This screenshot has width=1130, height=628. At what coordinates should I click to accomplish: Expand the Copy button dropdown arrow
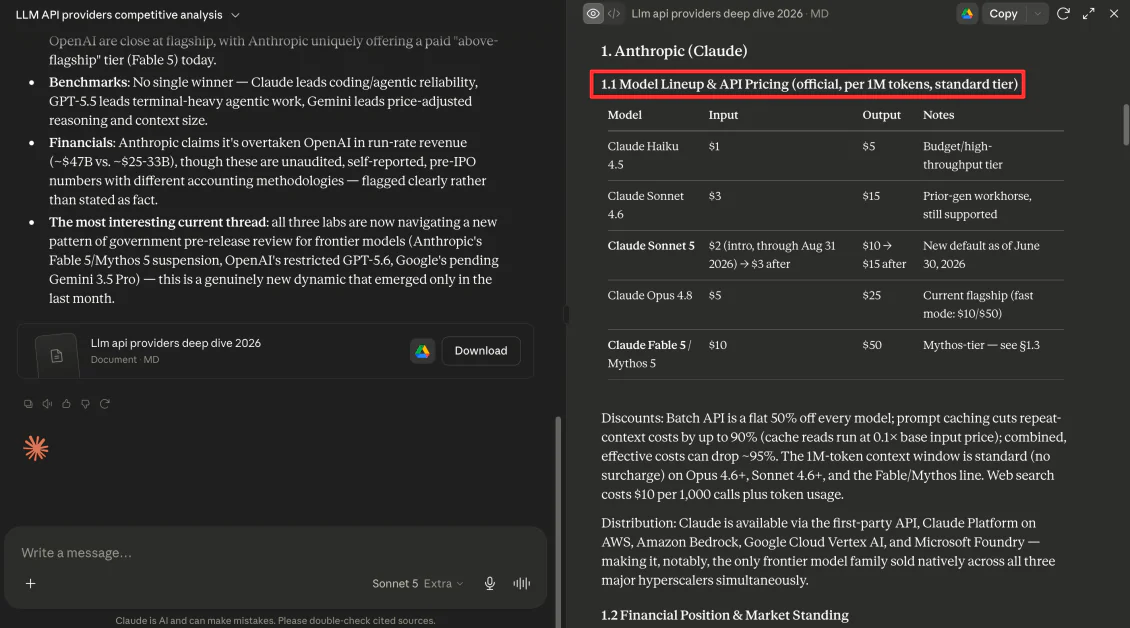[x=1037, y=14]
